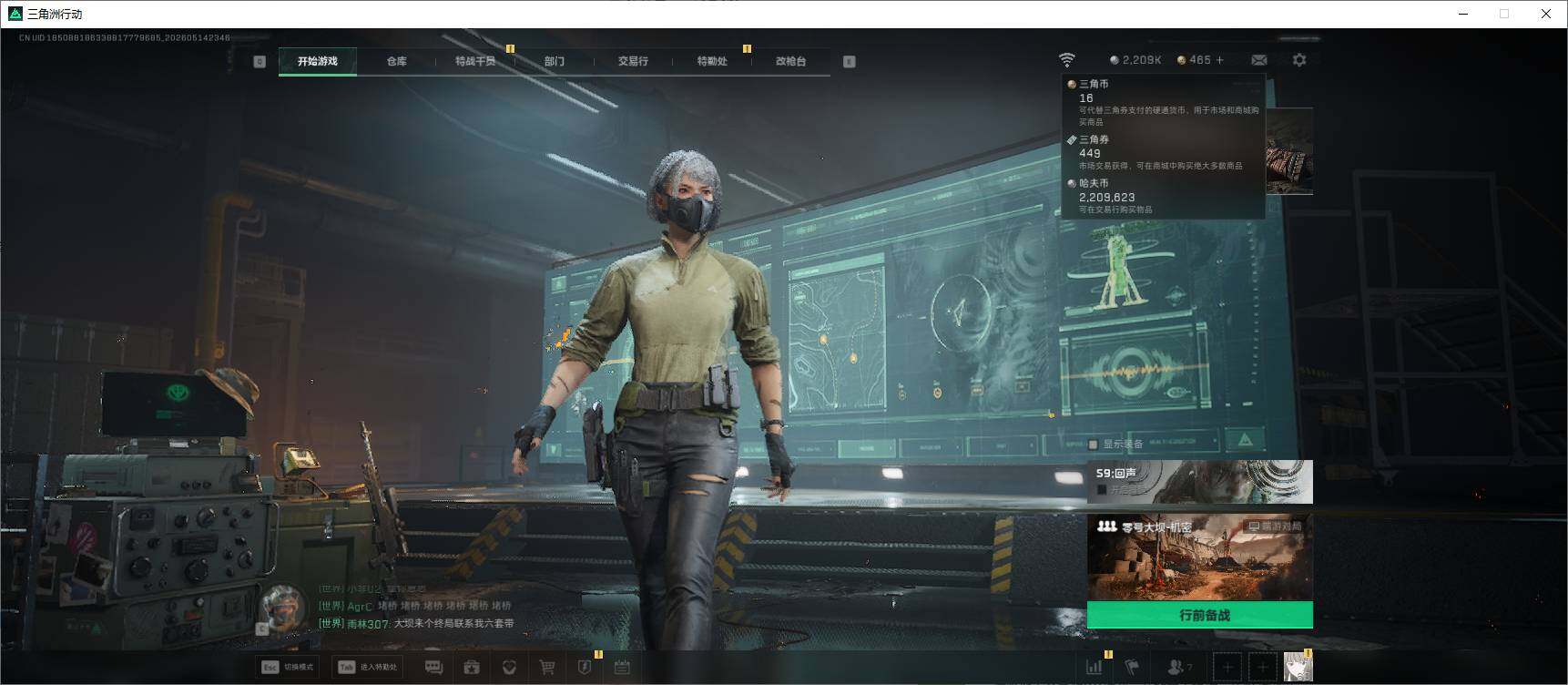The image size is (1568, 685).
Task: Check the network signal icon
Action: pyautogui.click(x=1066, y=60)
